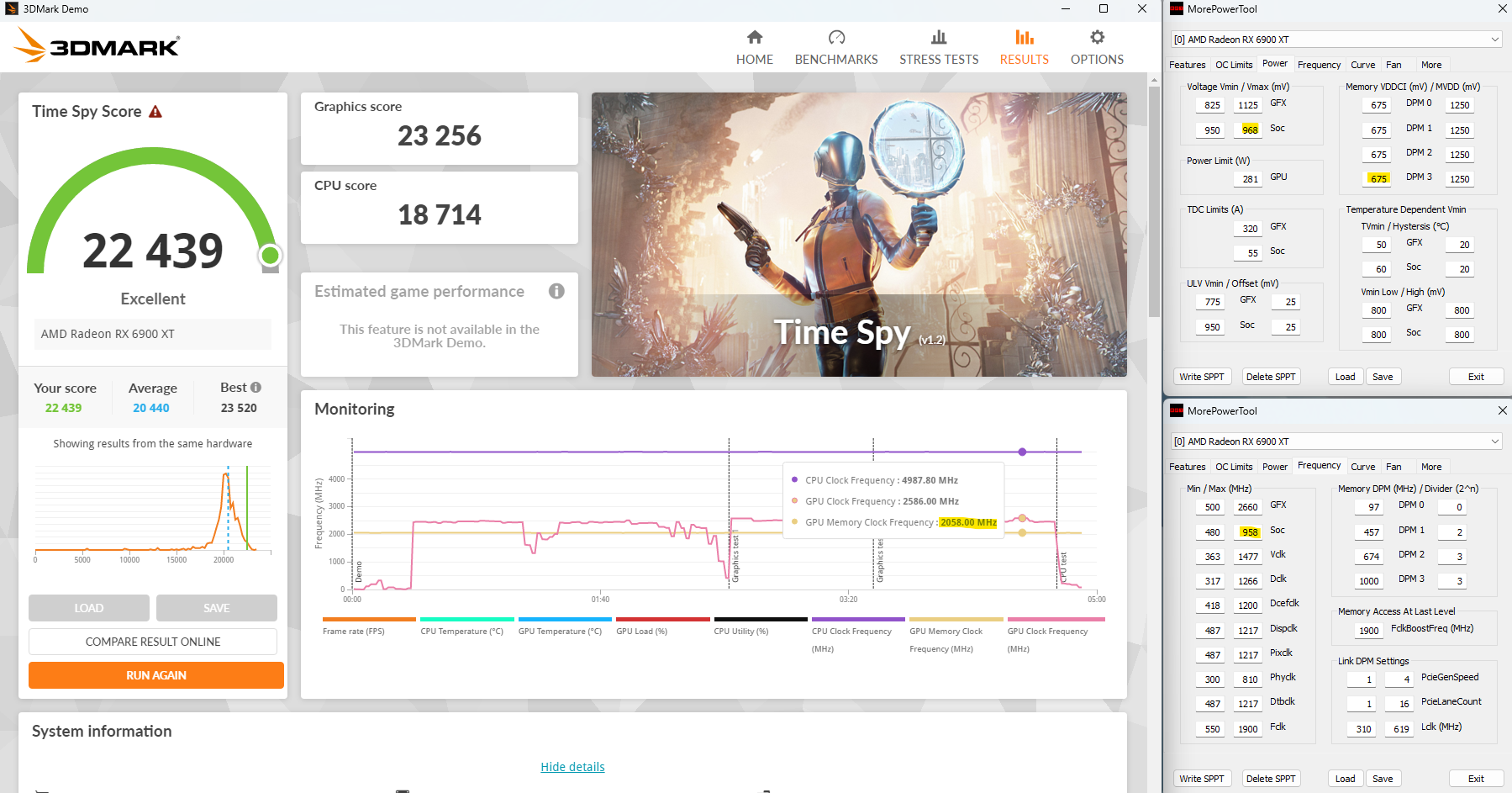
Task: Expand the More tab in lower MorePowerTool
Action: (1431, 466)
